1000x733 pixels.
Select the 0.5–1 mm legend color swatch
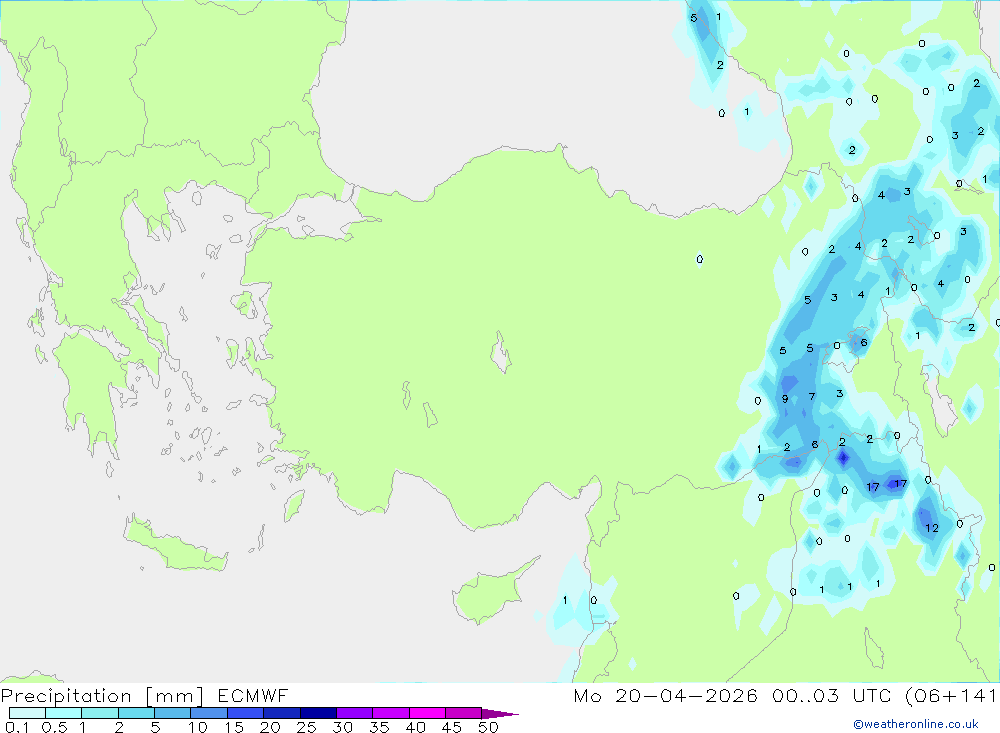[x=64, y=713]
